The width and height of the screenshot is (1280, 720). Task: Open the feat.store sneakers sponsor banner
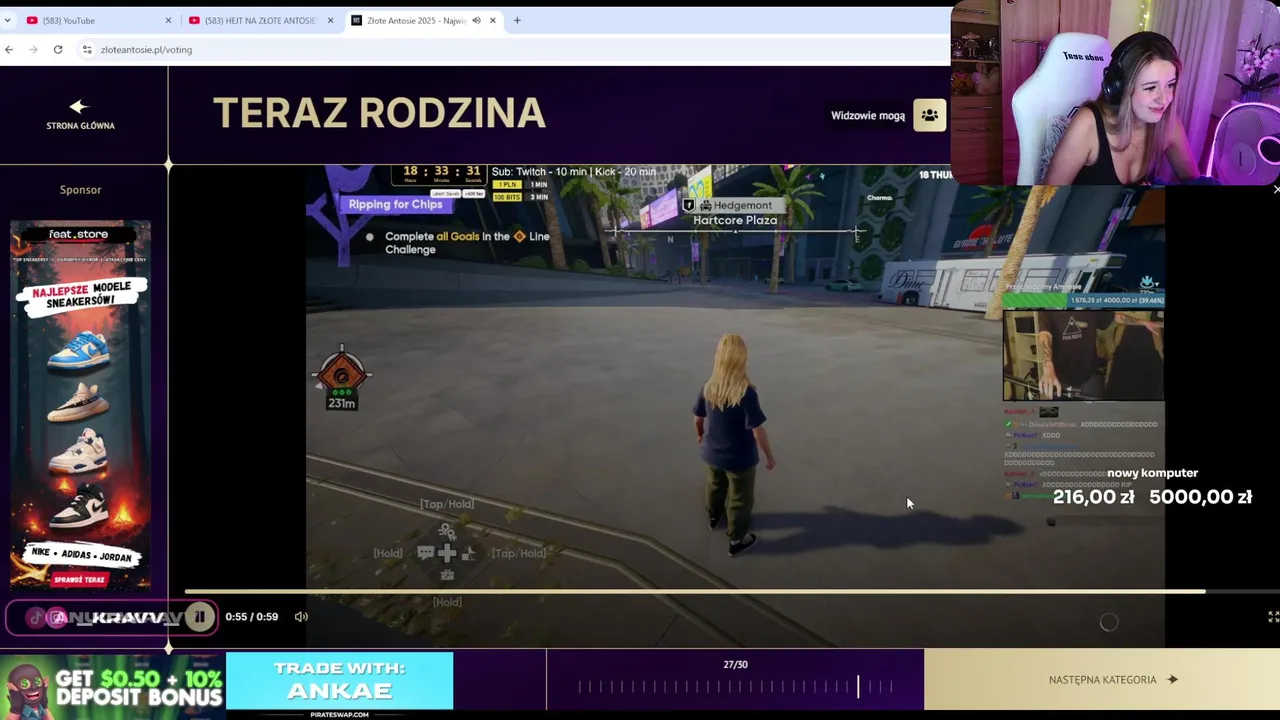[80, 405]
